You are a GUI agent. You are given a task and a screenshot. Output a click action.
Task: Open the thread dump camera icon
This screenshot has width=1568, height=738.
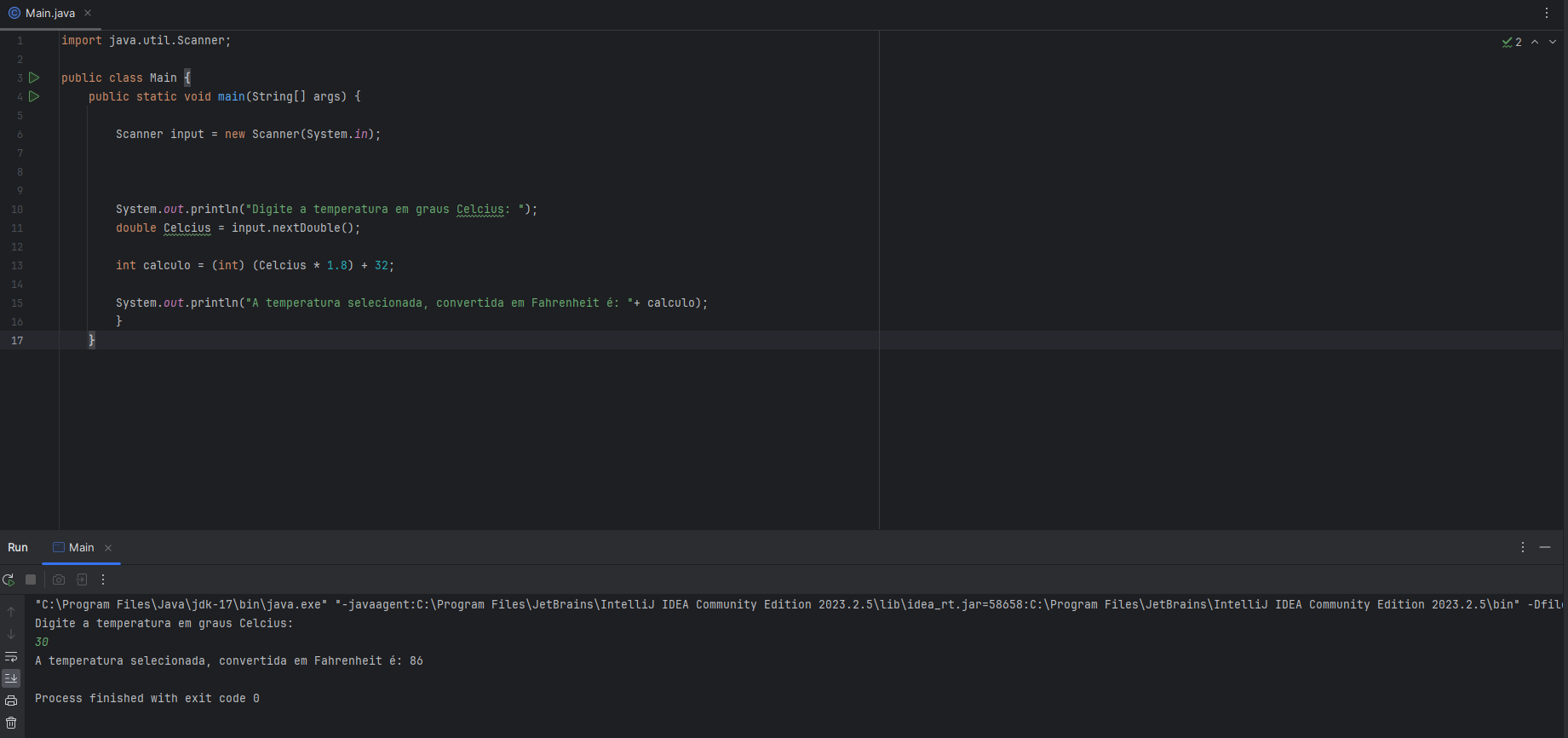pyautogui.click(x=59, y=579)
